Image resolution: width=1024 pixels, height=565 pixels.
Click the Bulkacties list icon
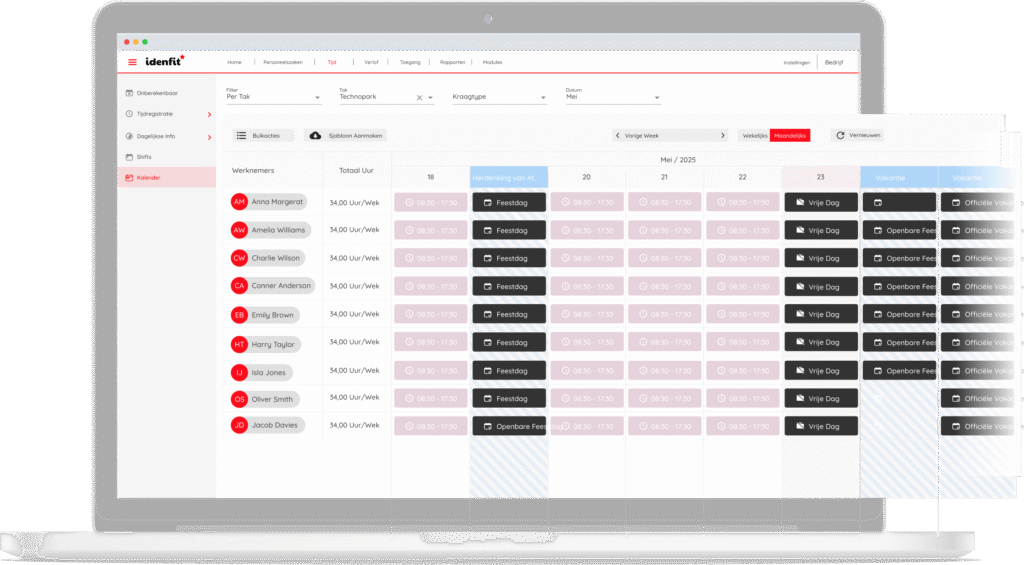tap(241, 135)
